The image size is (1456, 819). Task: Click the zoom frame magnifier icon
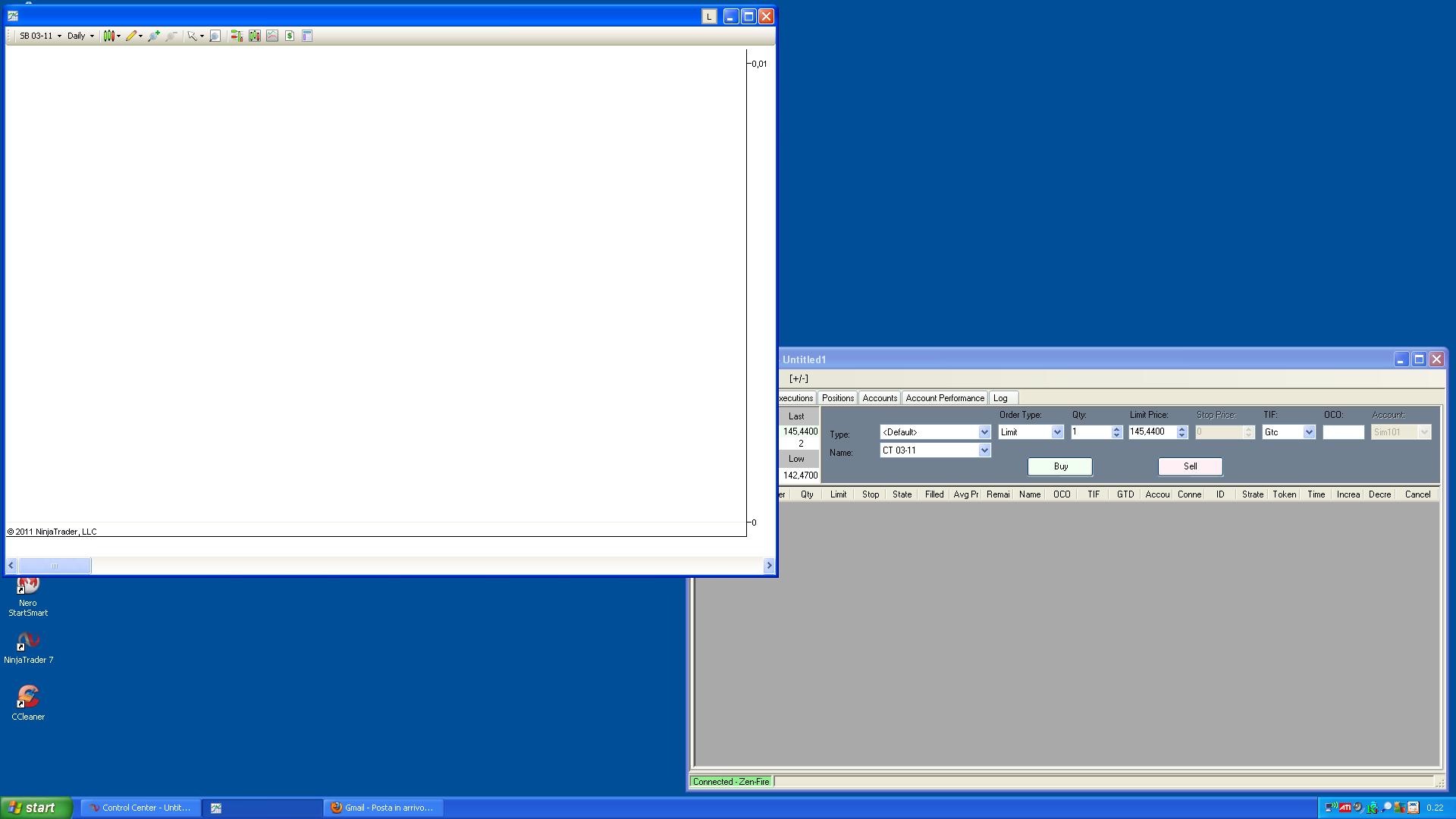point(215,36)
